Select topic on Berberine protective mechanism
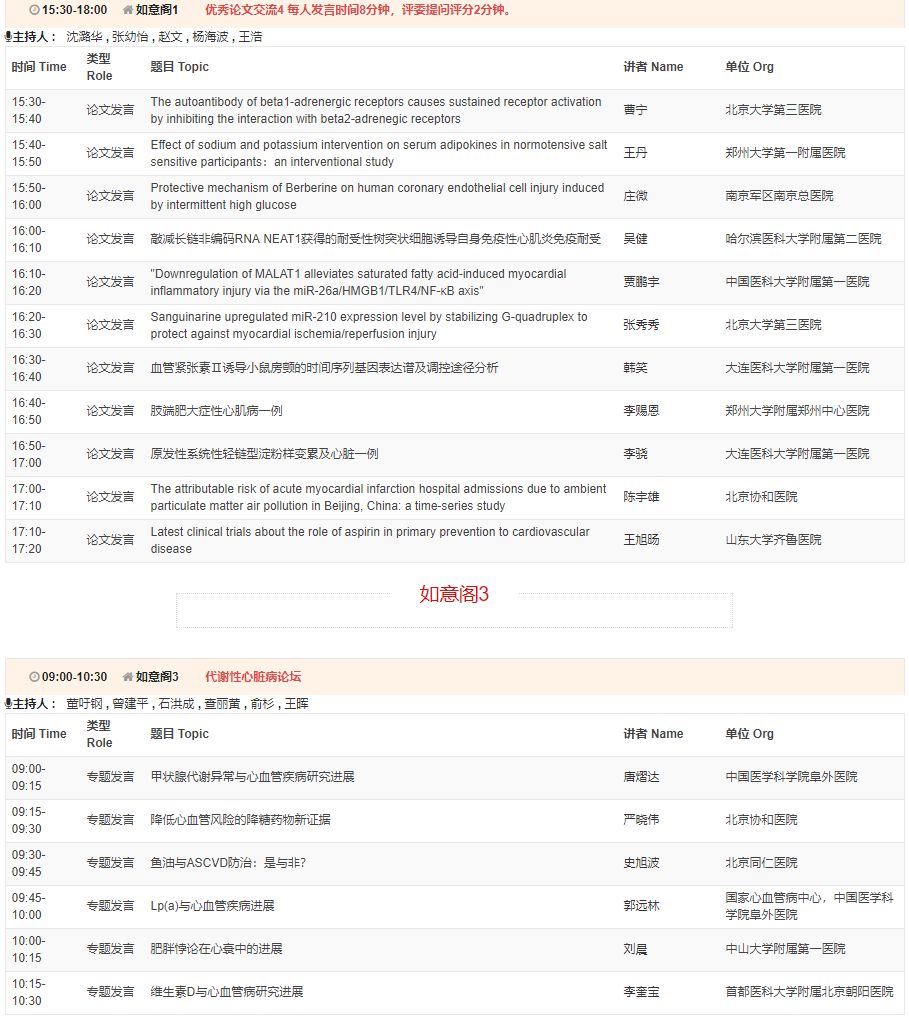This screenshot has width=909, height=1025. tap(377, 196)
